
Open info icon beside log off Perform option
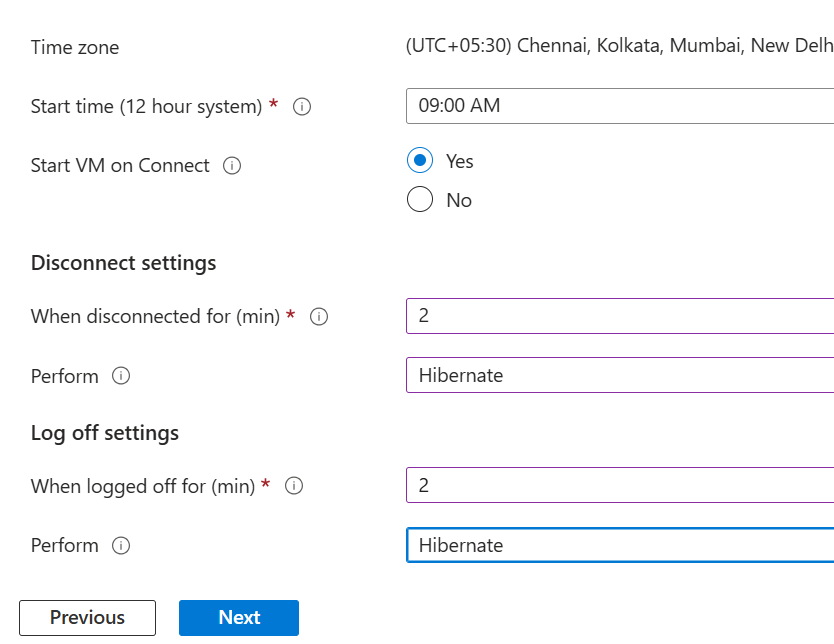pyautogui.click(x=121, y=546)
